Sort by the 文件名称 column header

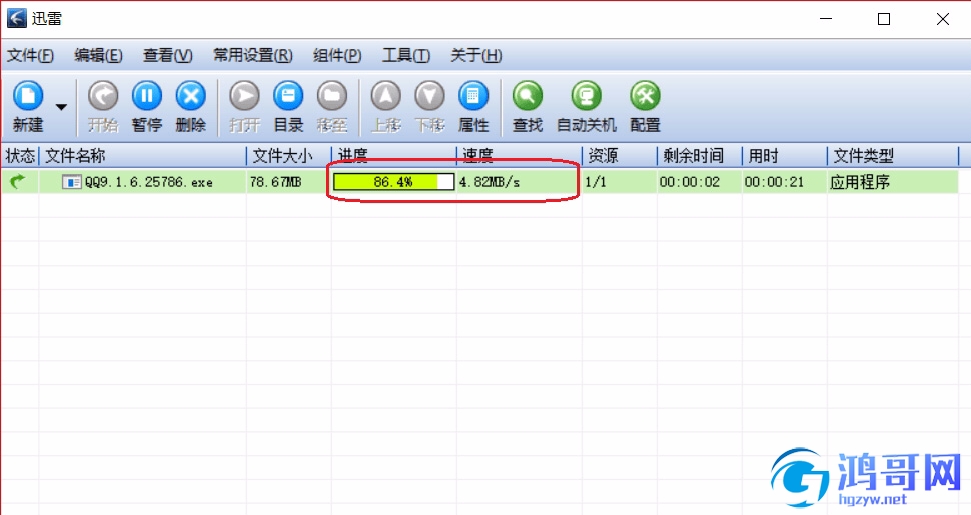[x=143, y=155]
